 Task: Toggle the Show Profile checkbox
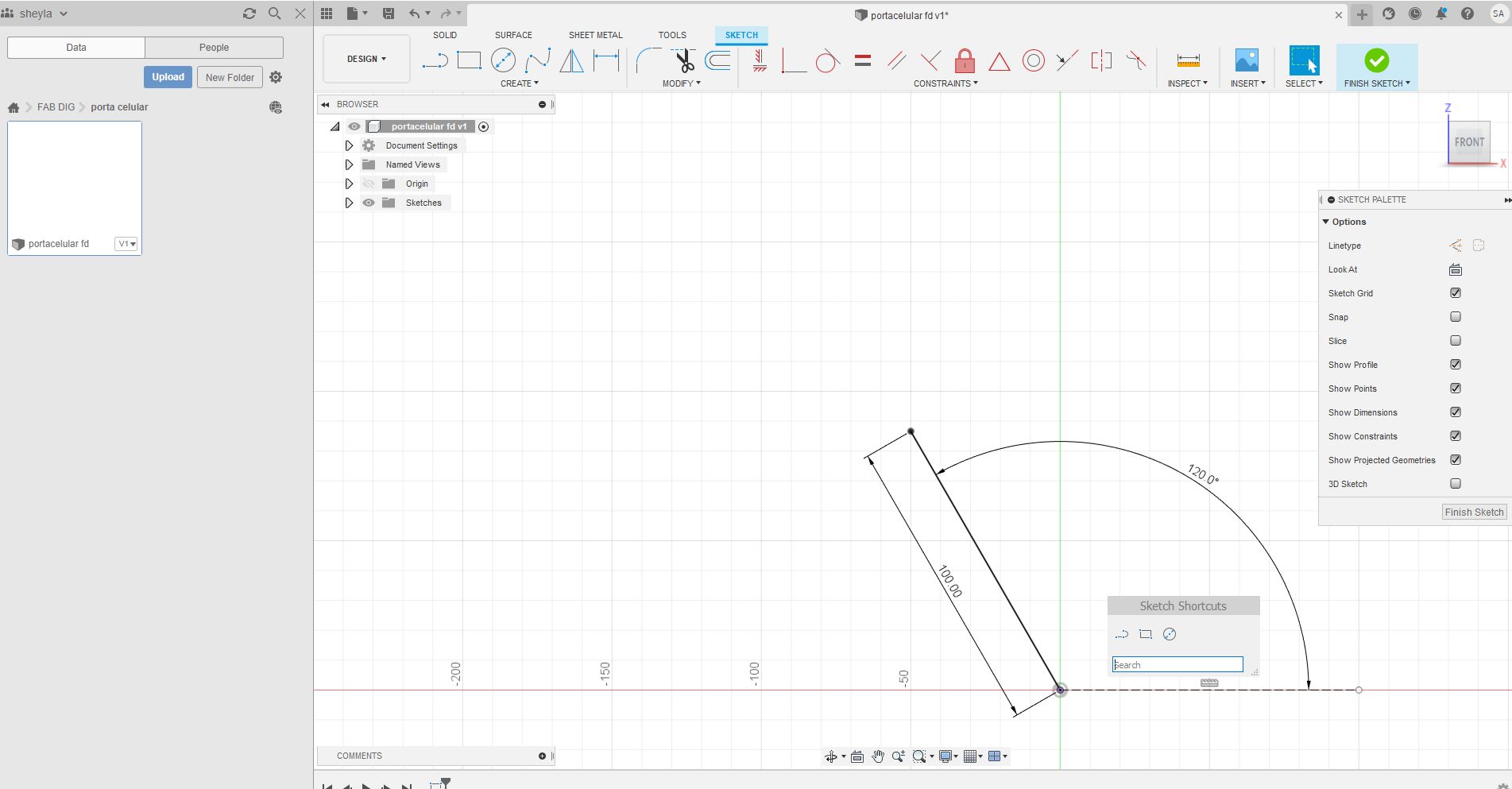click(1456, 365)
